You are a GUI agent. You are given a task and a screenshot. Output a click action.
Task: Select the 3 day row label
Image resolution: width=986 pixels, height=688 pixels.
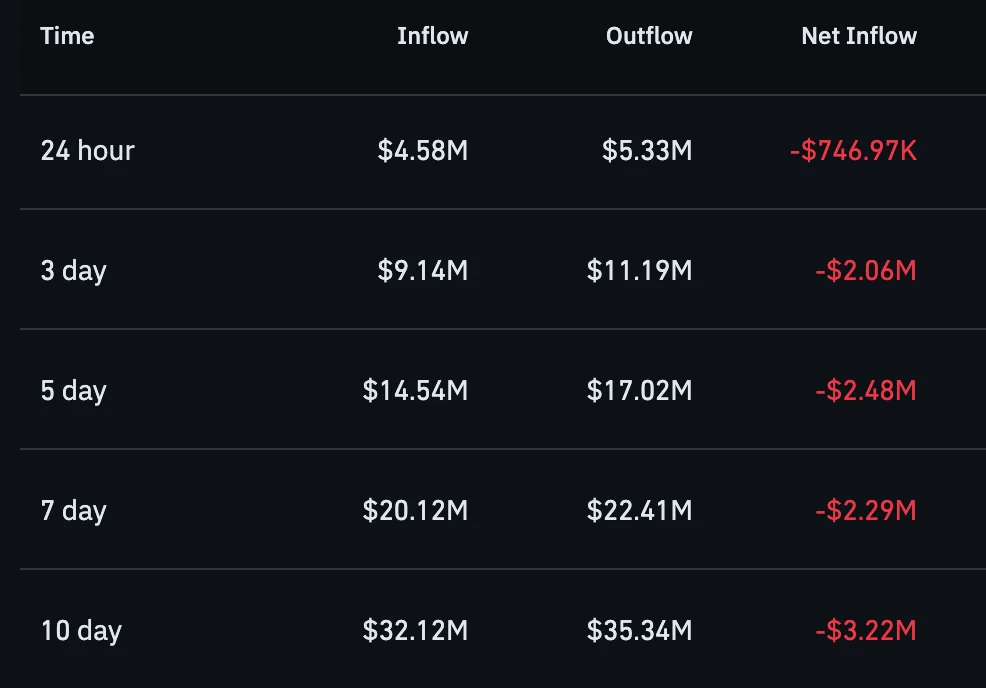click(x=74, y=271)
